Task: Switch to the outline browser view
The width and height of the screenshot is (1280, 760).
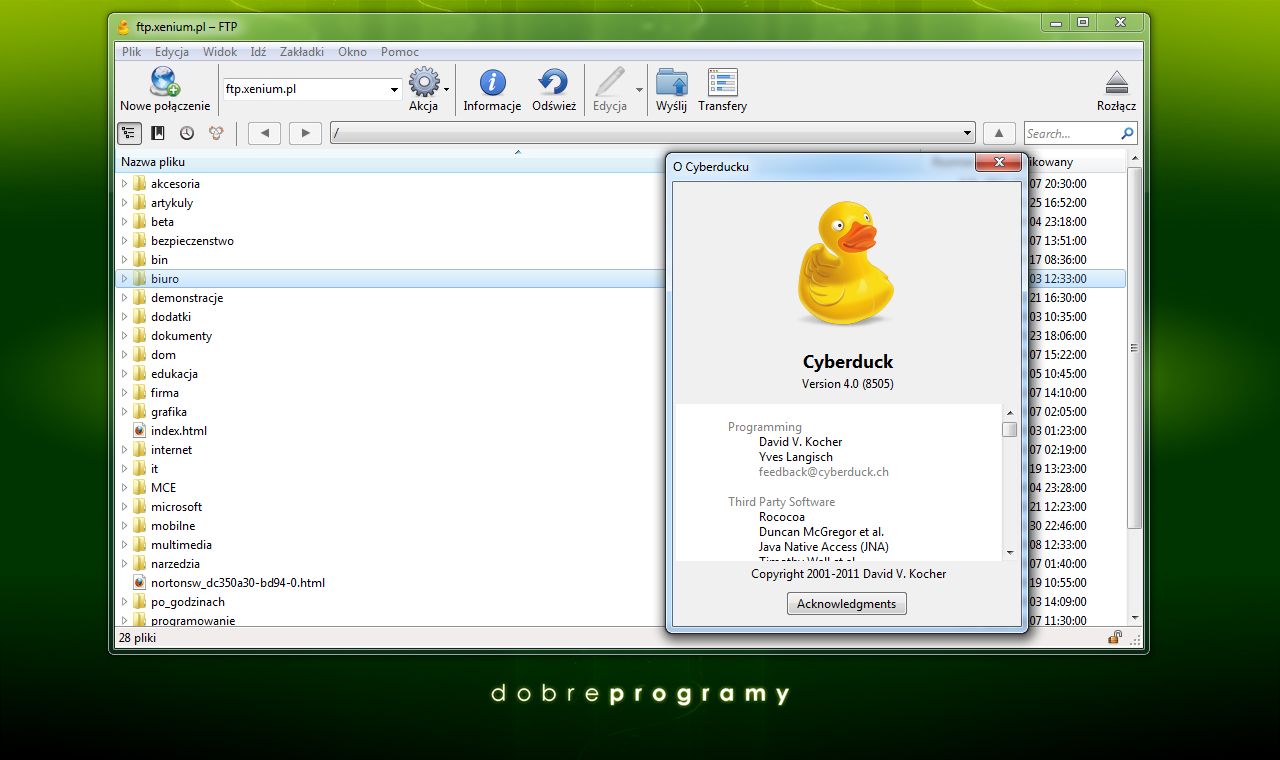Action: (x=129, y=133)
